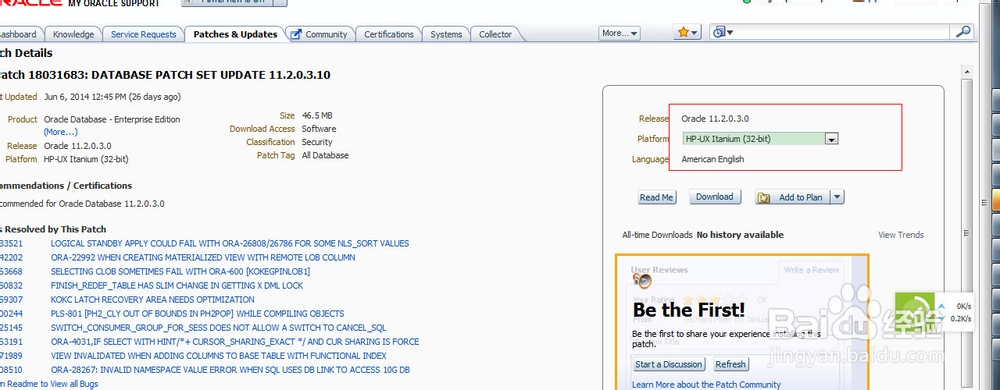This screenshot has width=1000, height=390.
Task: Open Learn More about the Patch Community
Action: coord(706,385)
